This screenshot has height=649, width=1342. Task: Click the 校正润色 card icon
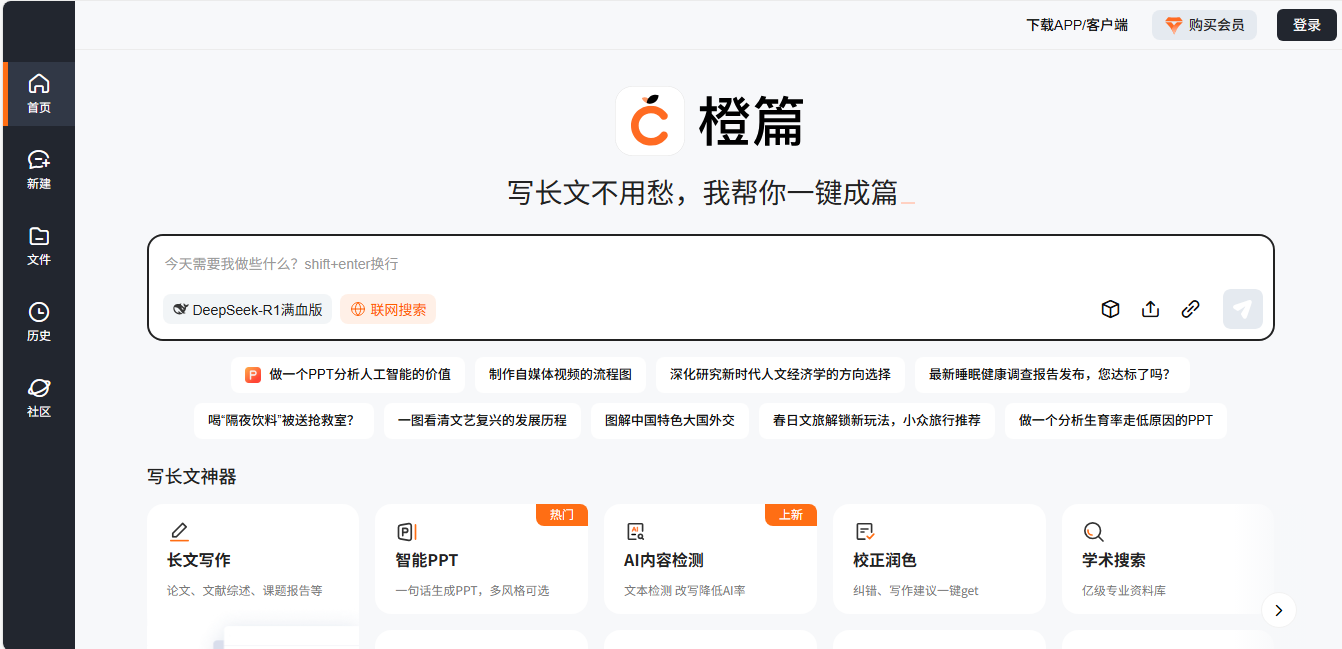[x=865, y=531]
